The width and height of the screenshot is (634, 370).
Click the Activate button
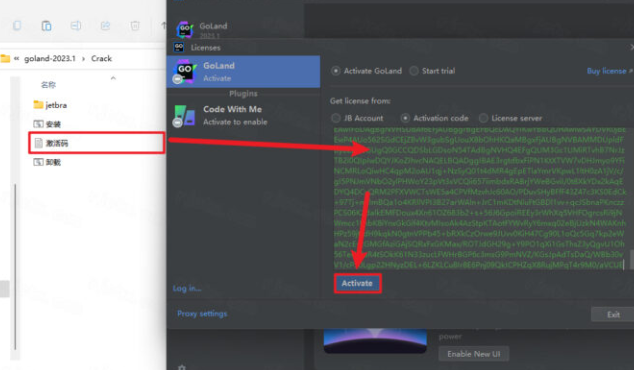coord(357,283)
